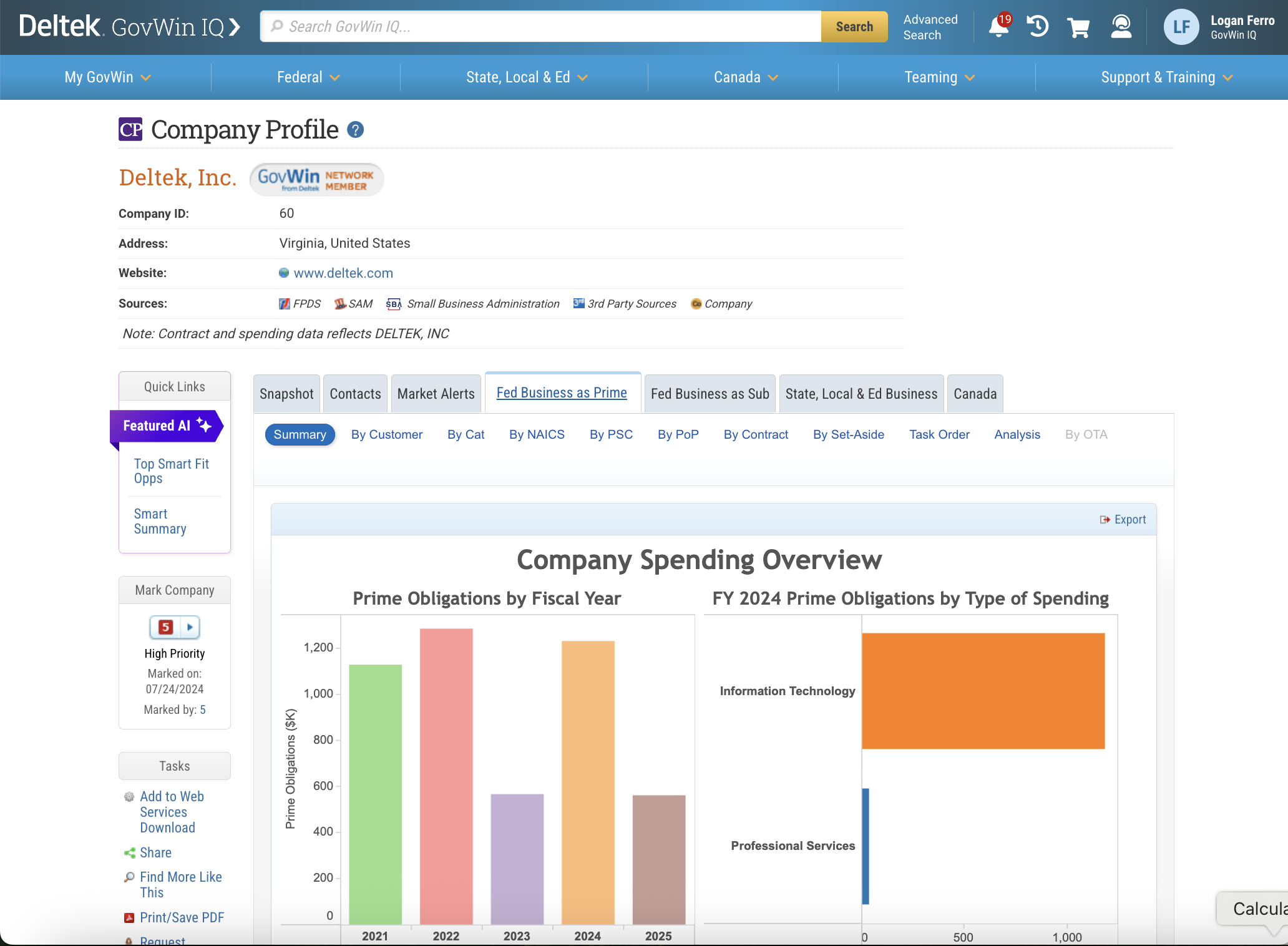The width and height of the screenshot is (1288, 946).
Task: Click the SAM source icon
Action: (x=340, y=304)
